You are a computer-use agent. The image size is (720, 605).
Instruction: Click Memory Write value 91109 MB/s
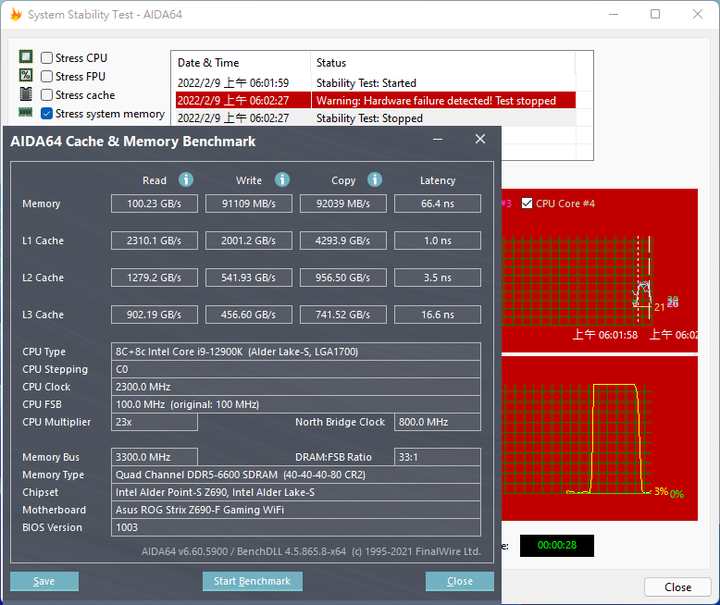pos(248,203)
